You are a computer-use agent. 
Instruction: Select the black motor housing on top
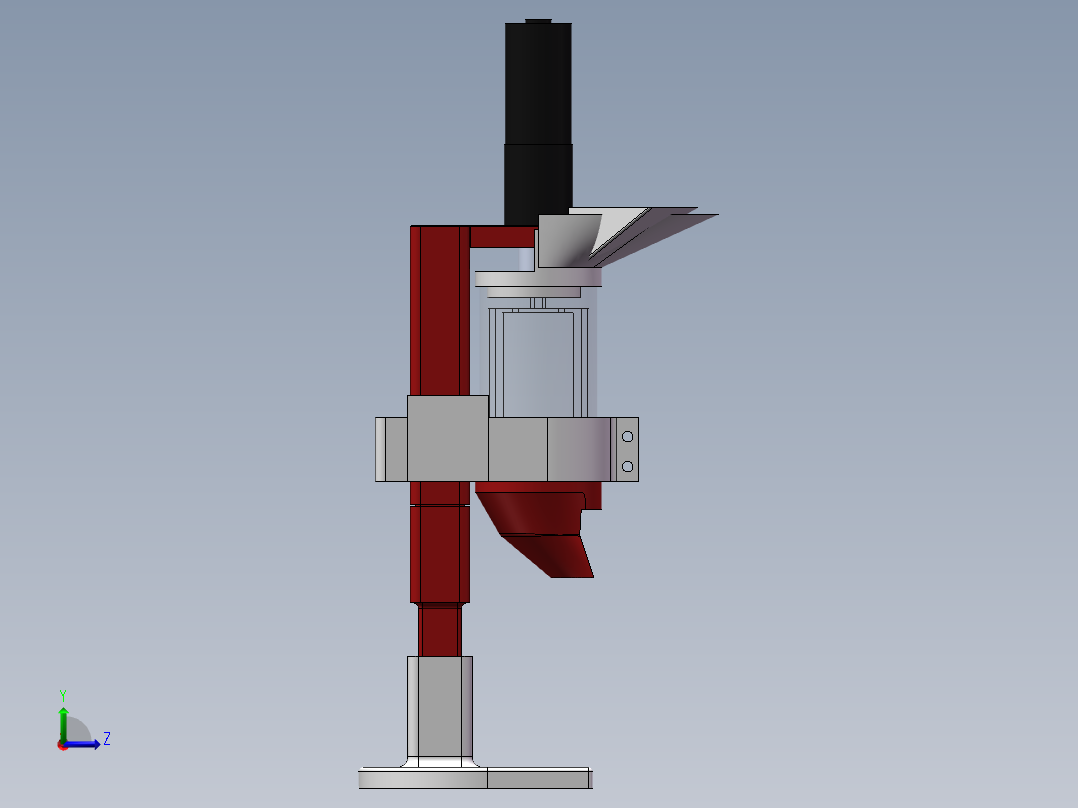(538, 122)
